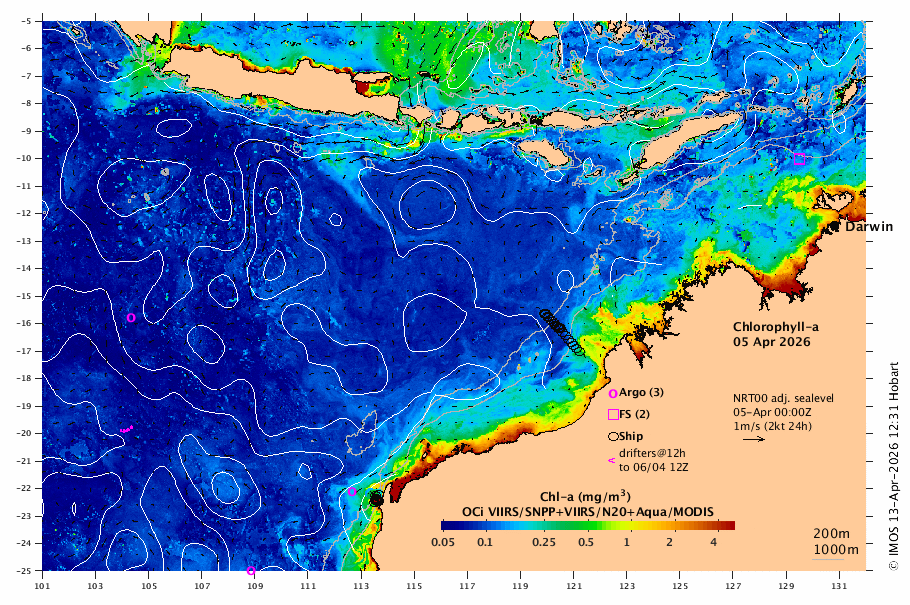The image size is (910, 605).
Task: Click the 123 longitude axis label
Action: click(627, 586)
